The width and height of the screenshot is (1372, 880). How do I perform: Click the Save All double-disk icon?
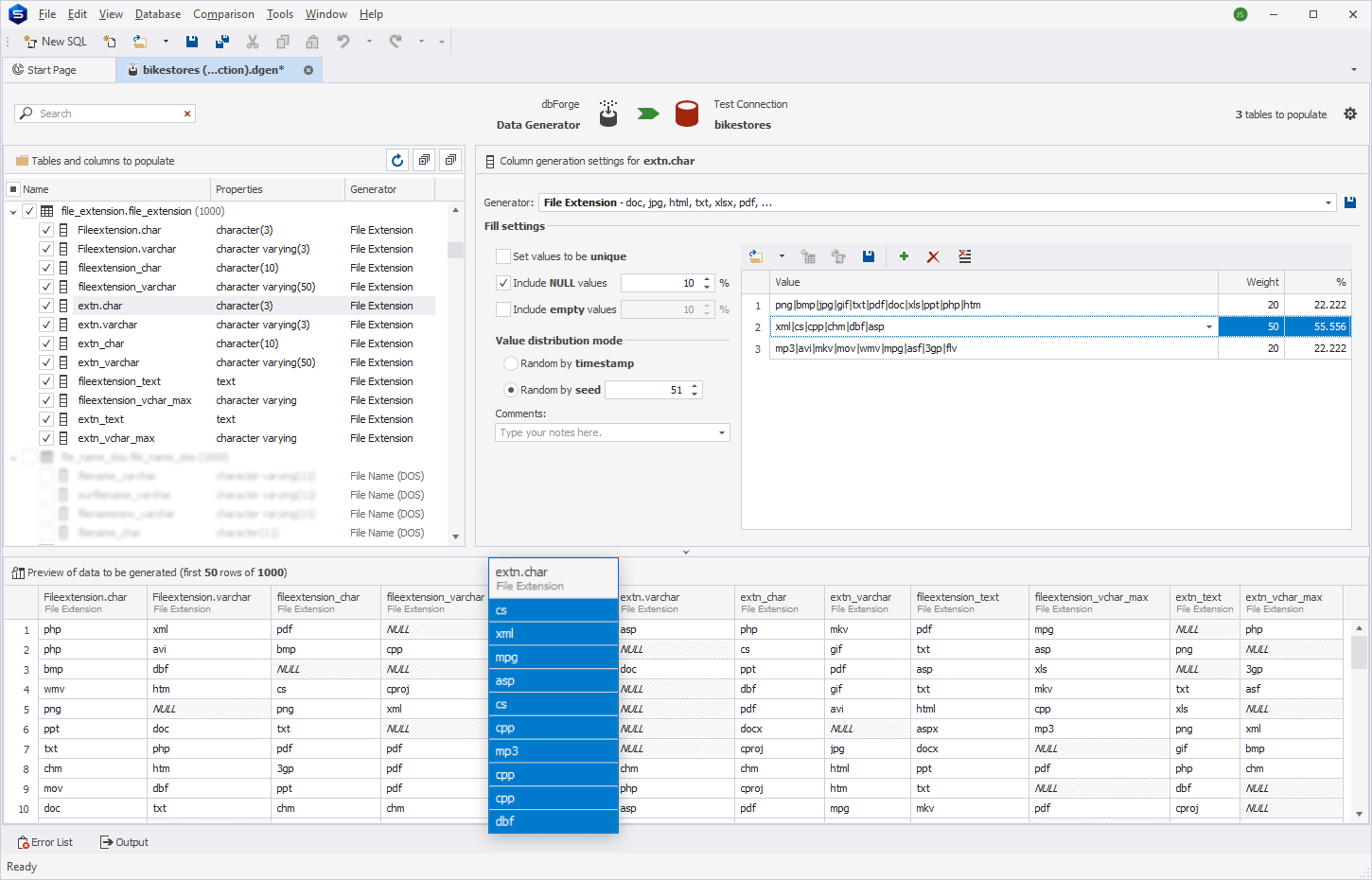pyautogui.click(x=222, y=42)
